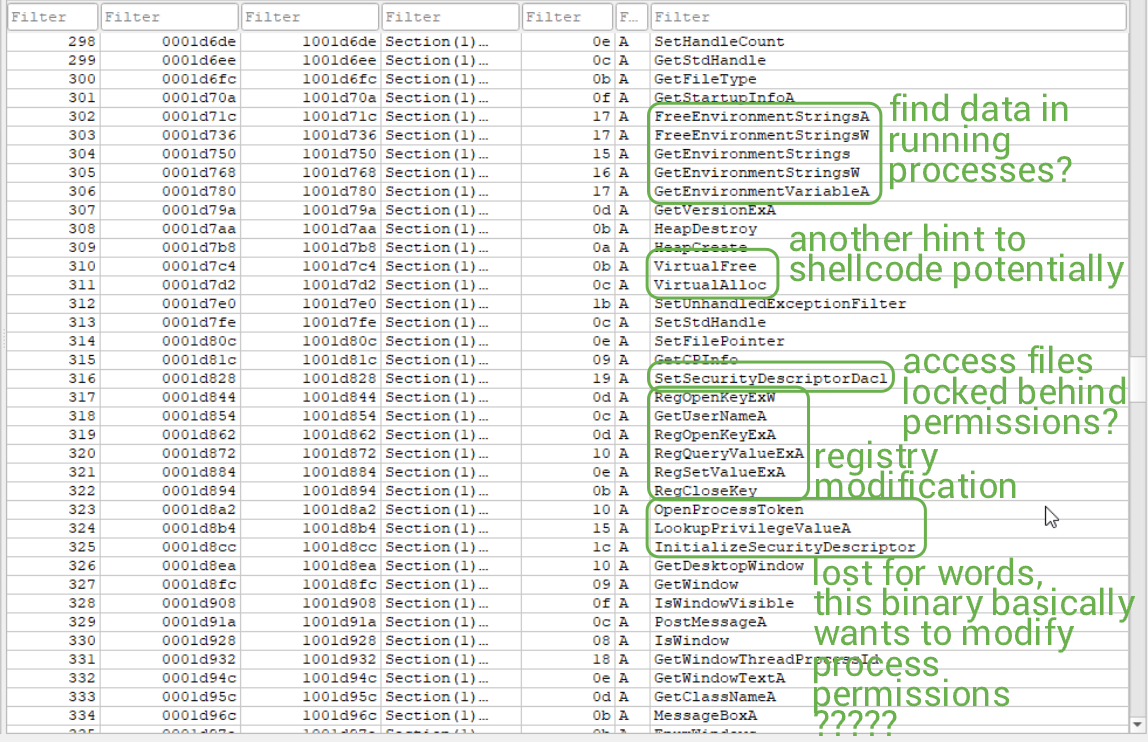Select the RegOpenKeyExW row
The height and width of the screenshot is (742, 1148).
(x=714, y=397)
